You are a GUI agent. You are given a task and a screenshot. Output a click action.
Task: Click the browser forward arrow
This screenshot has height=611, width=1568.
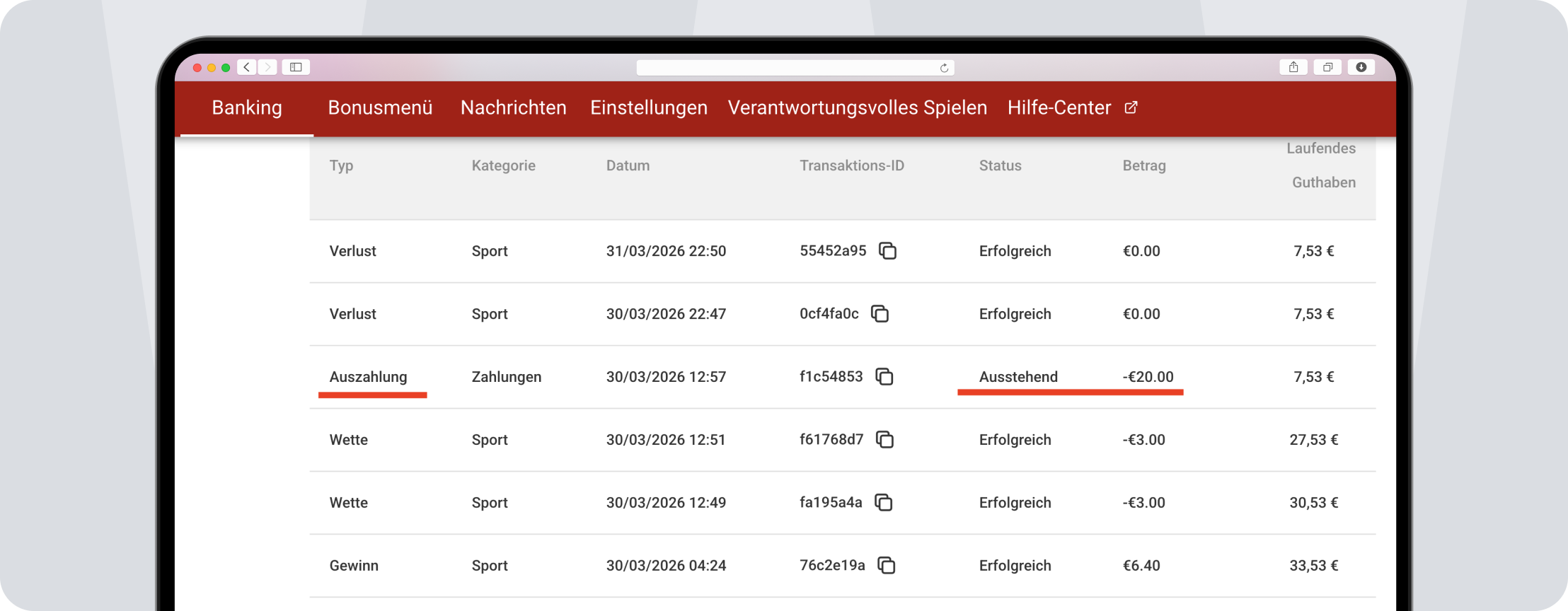[267, 67]
